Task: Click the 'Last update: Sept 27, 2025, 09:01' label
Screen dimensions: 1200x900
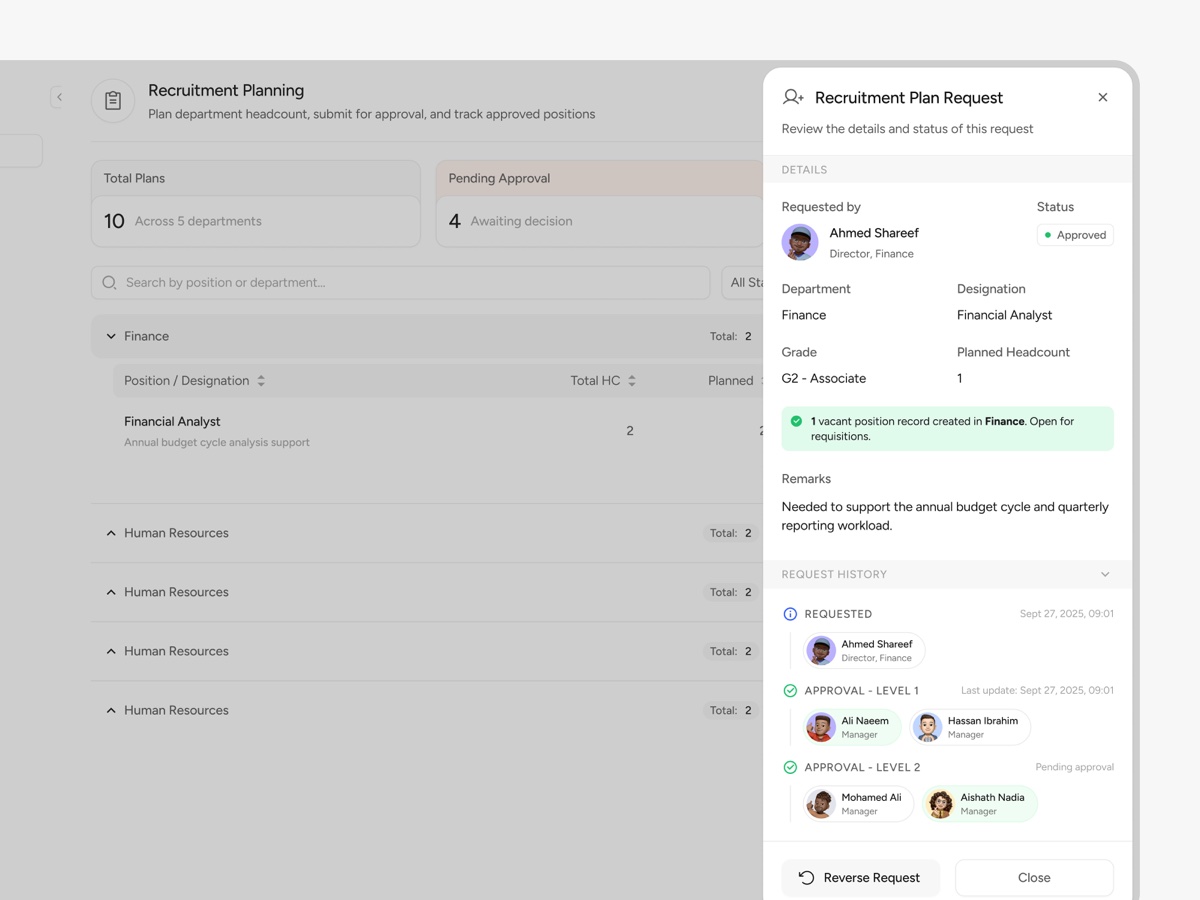Action: click(1037, 691)
